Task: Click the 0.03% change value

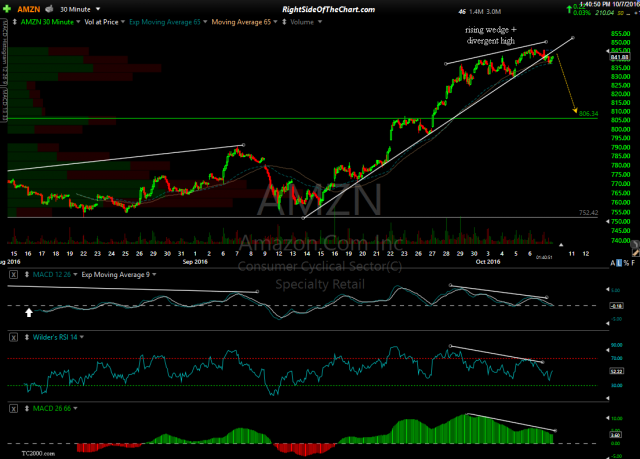Action: [x=582, y=13]
